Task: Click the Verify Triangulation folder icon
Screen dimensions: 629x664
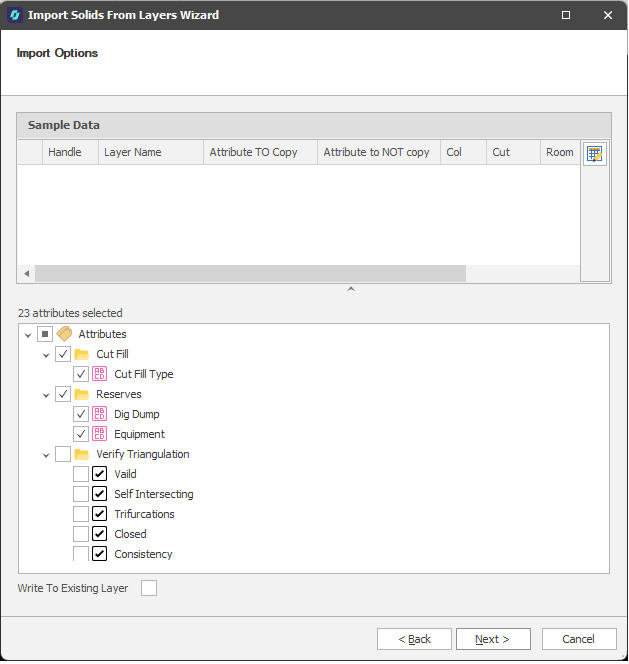Action: pyautogui.click(x=82, y=454)
